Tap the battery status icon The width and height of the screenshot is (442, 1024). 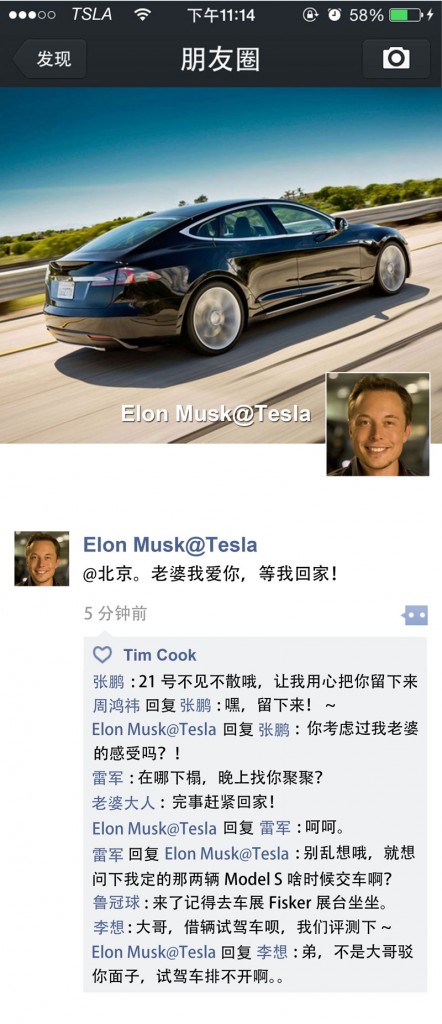click(x=405, y=15)
